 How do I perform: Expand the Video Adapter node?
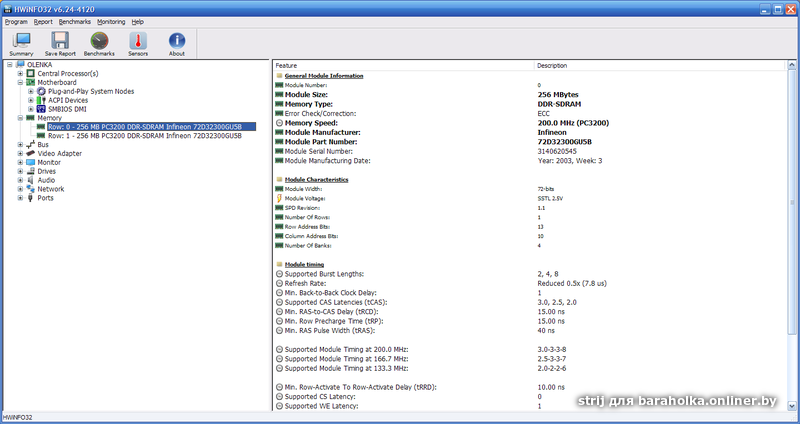click(x=20, y=154)
